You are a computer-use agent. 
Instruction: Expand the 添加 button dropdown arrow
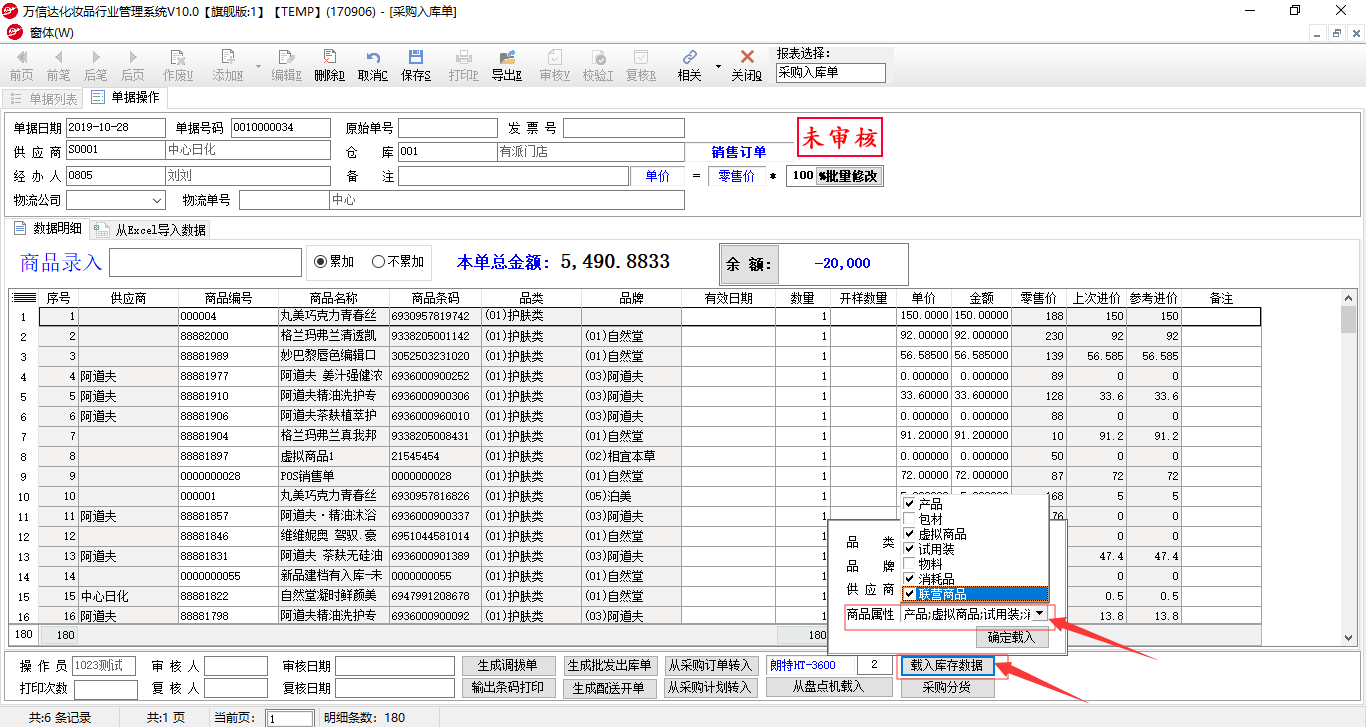[259, 67]
